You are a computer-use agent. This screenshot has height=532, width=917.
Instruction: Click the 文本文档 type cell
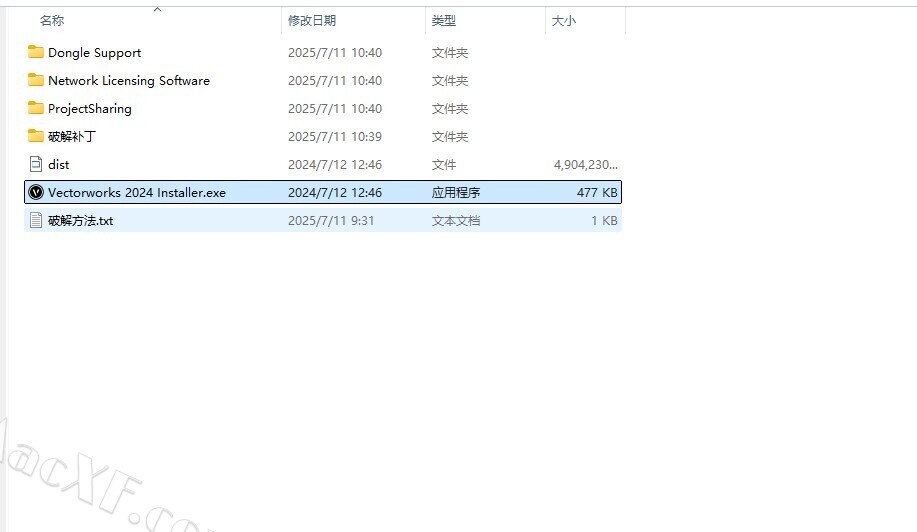tap(456, 220)
